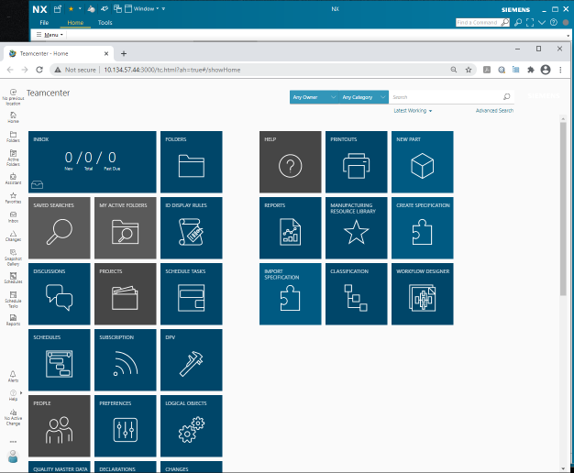The width and height of the screenshot is (574, 473).
Task: Open the Logical Objects tile
Action: (191, 425)
